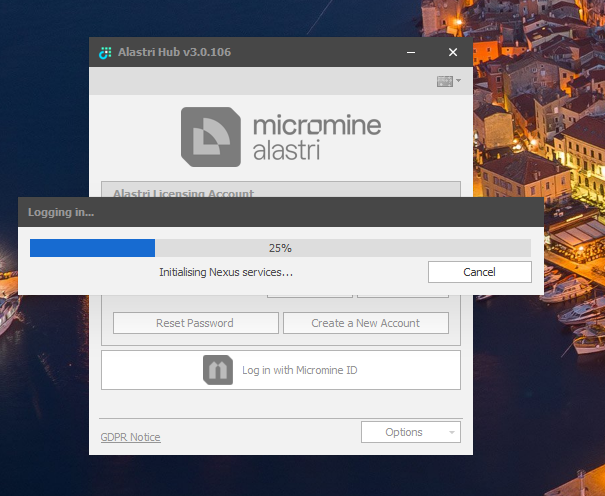Click the Alastri Licensing Account heading

coord(184,193)
